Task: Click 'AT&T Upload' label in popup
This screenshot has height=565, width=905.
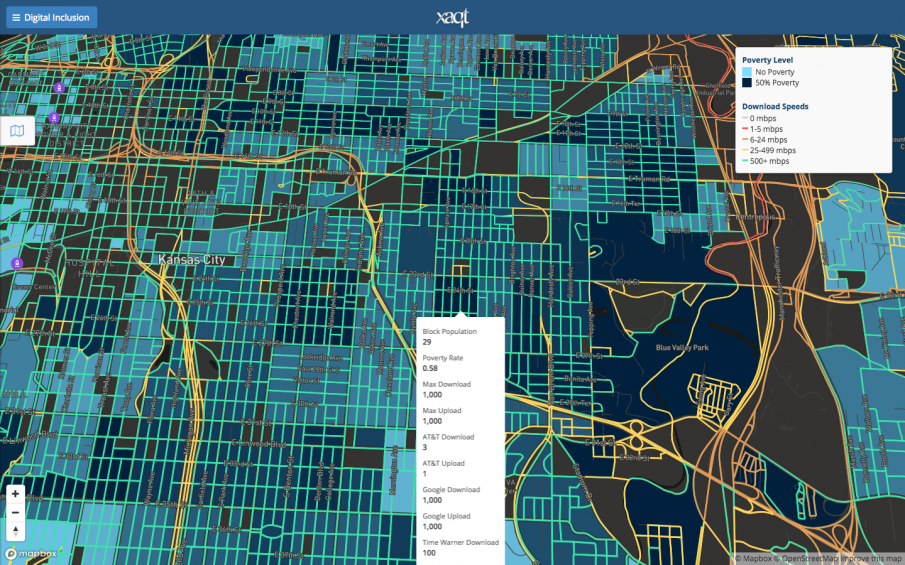Action: [x=443, y=463]
